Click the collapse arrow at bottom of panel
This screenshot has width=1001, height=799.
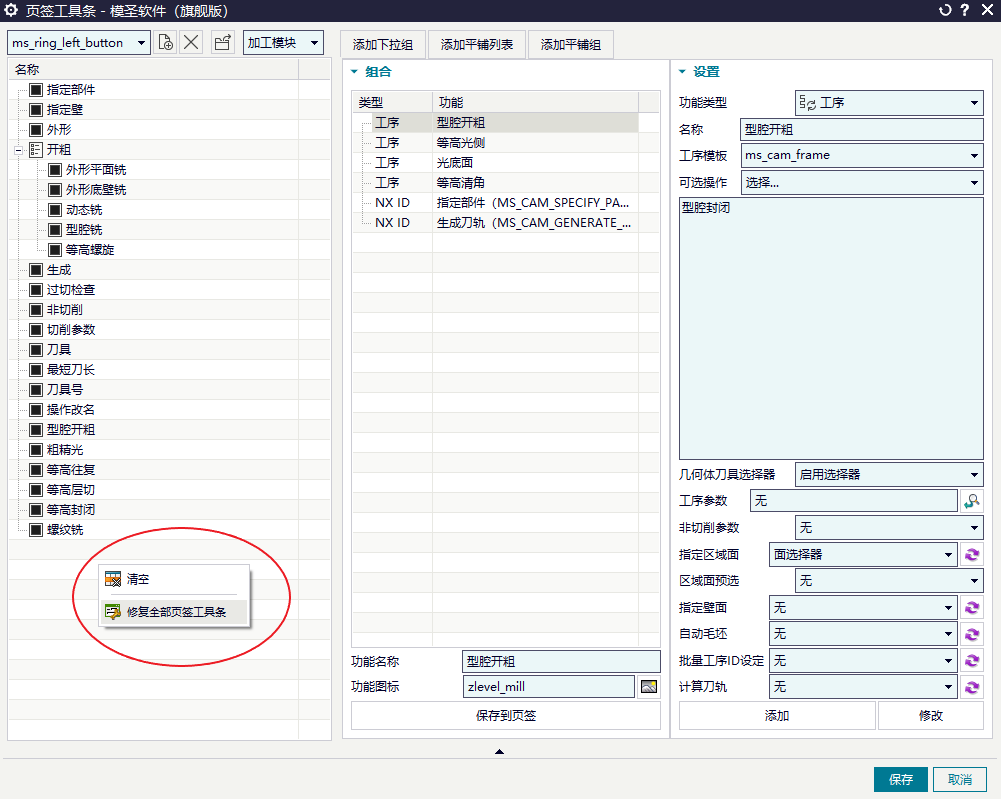(x=499, y=751)
